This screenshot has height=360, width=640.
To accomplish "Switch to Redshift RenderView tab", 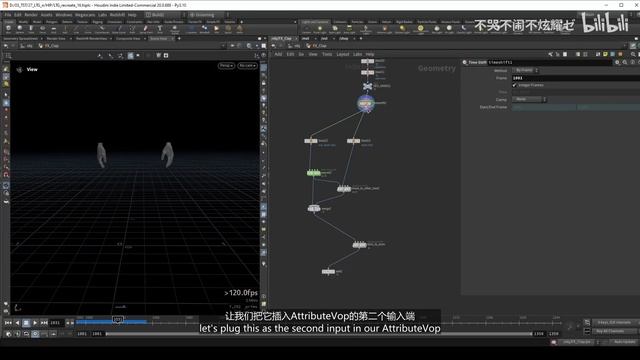I will (91, 38).
